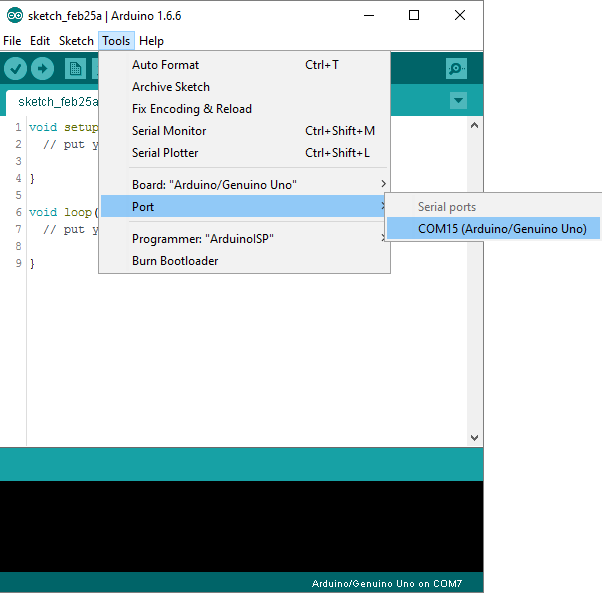This screenshot has width=604, height=594.
Task: Maximize the Arduino window
Action: (x=414, y=15)
